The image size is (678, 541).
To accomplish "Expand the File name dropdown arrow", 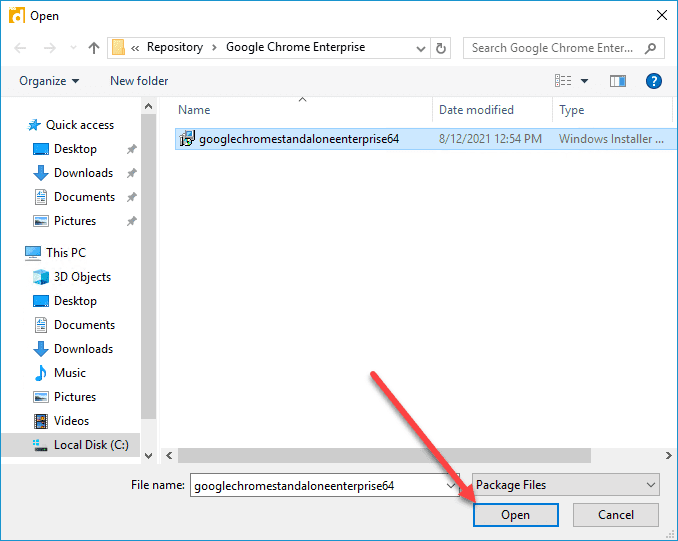I will pyautogui.click(x=451, y=486).
